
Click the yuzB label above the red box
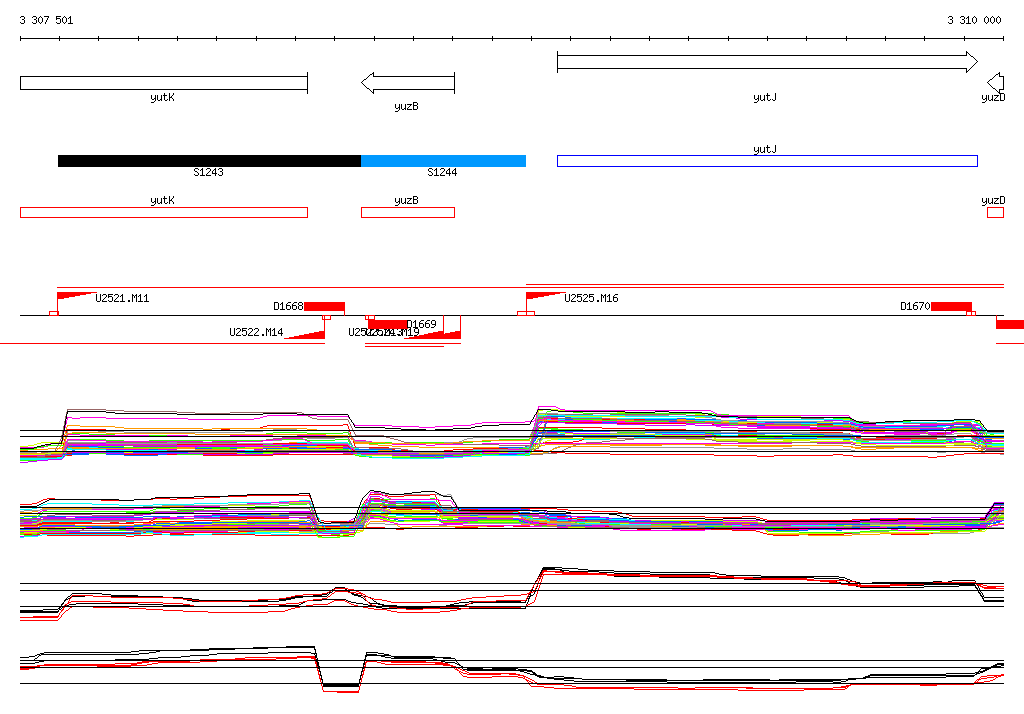(x=406, y=201)
